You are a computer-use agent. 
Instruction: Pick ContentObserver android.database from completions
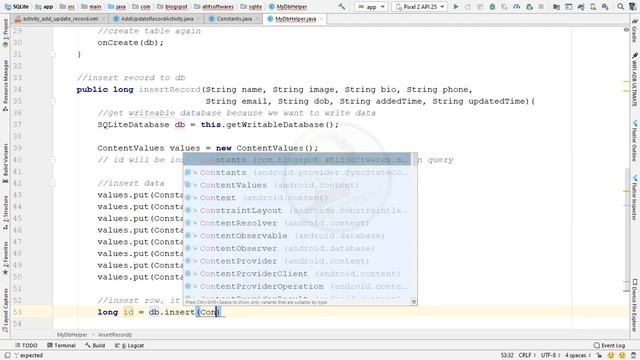pos(298,248)
